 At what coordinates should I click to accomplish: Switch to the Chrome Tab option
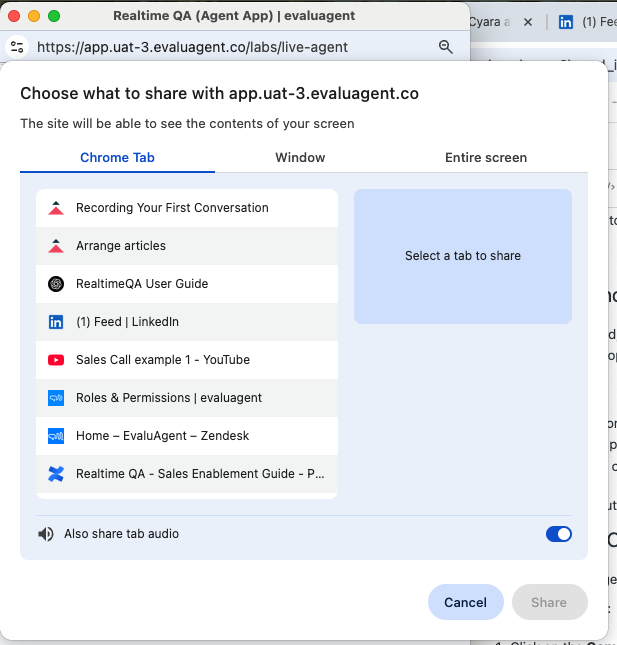(x=117, y=158)
